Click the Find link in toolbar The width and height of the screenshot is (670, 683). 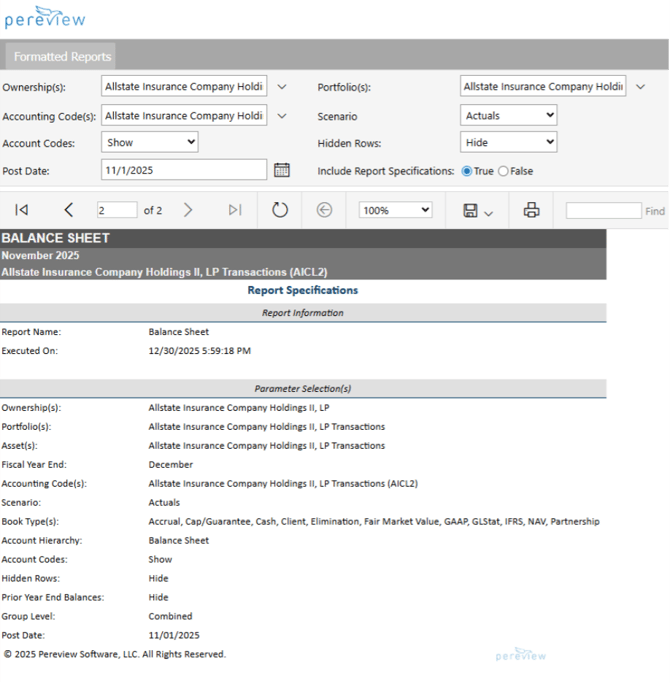pyautogui.click(x=654, y=211)
